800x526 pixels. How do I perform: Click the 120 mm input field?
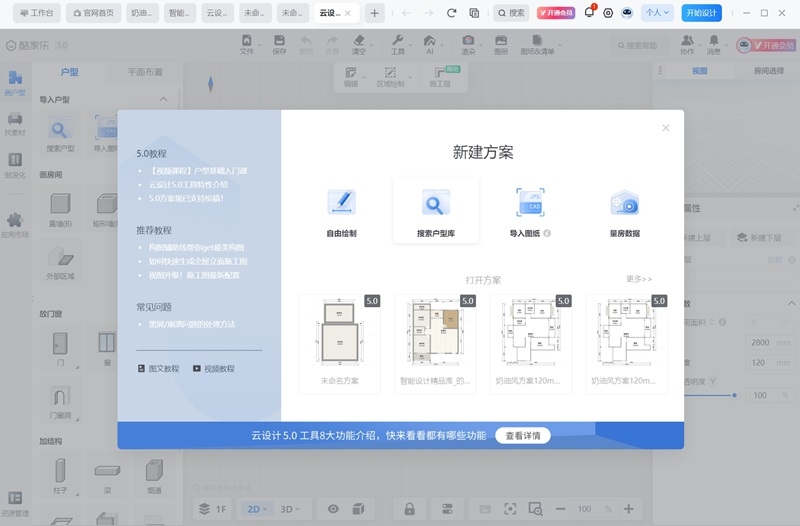point(769,362)
